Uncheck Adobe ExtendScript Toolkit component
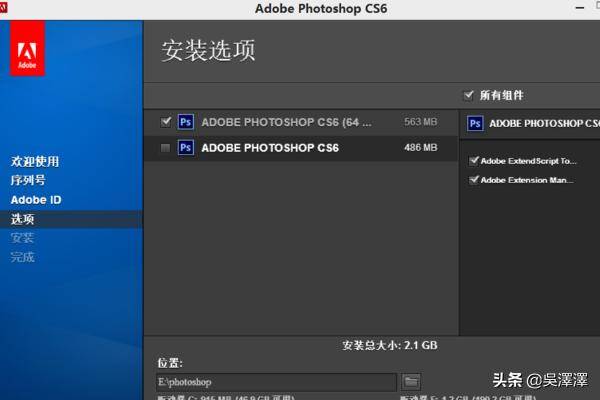This screenshot has width=600, height=400. 474,160
